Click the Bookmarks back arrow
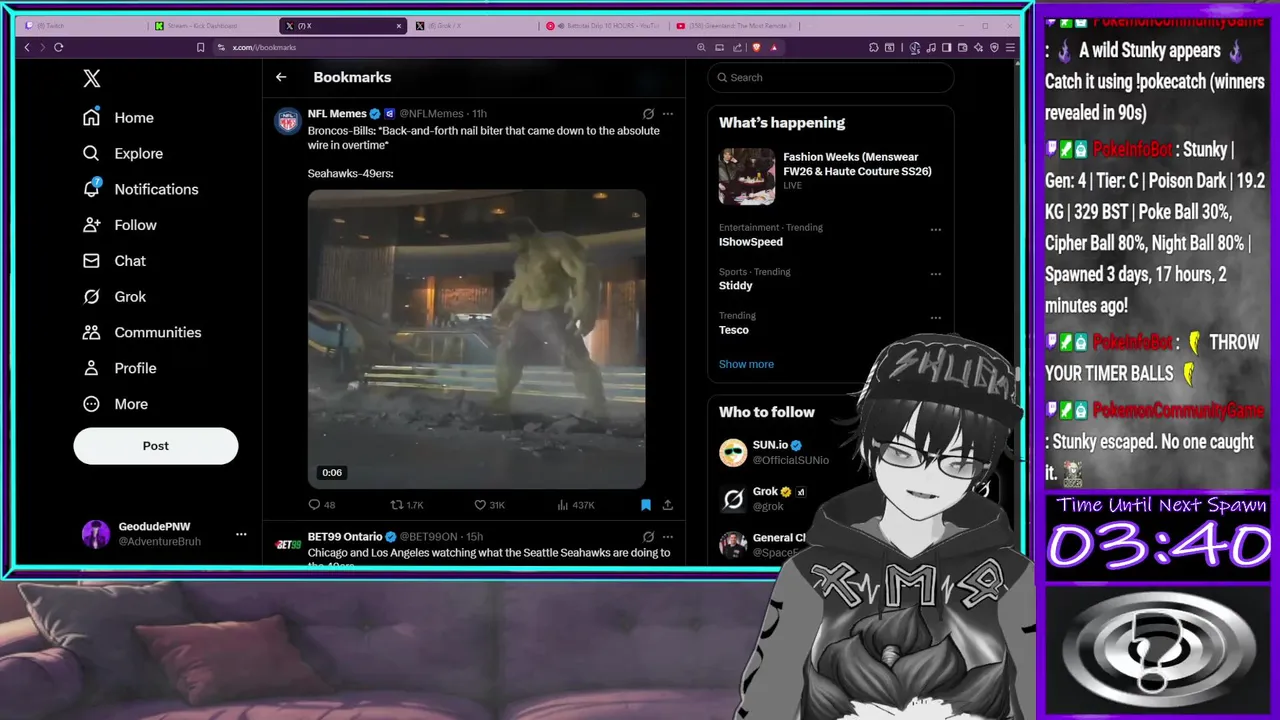 [x=281, y=77]
